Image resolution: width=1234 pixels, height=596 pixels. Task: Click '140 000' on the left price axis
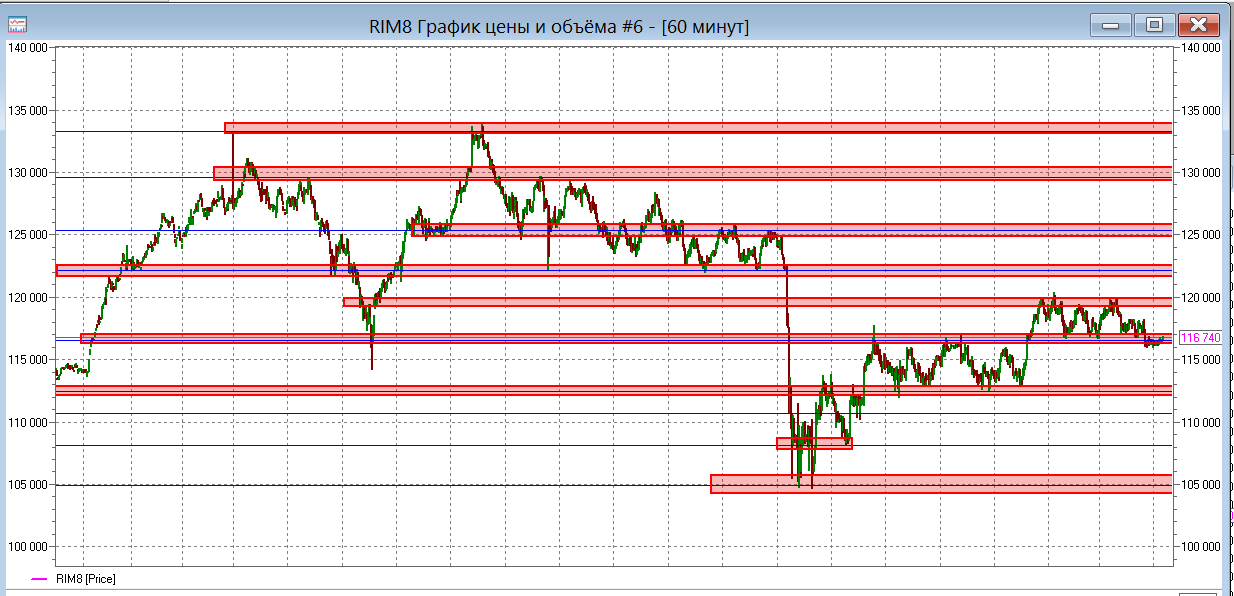[x=28, y=47]
